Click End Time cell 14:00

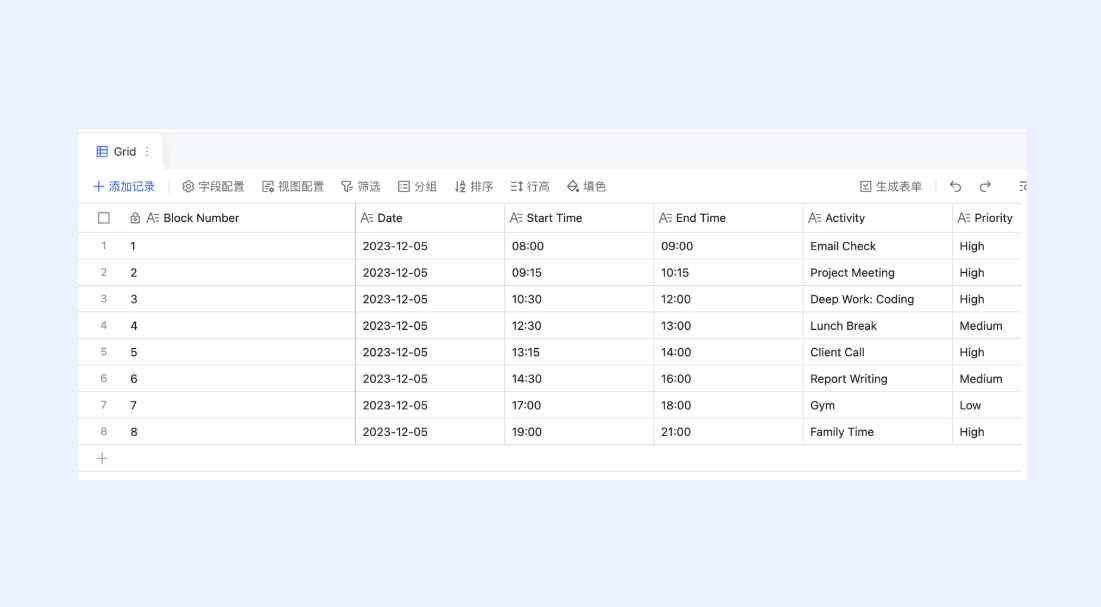coord(729,352)
